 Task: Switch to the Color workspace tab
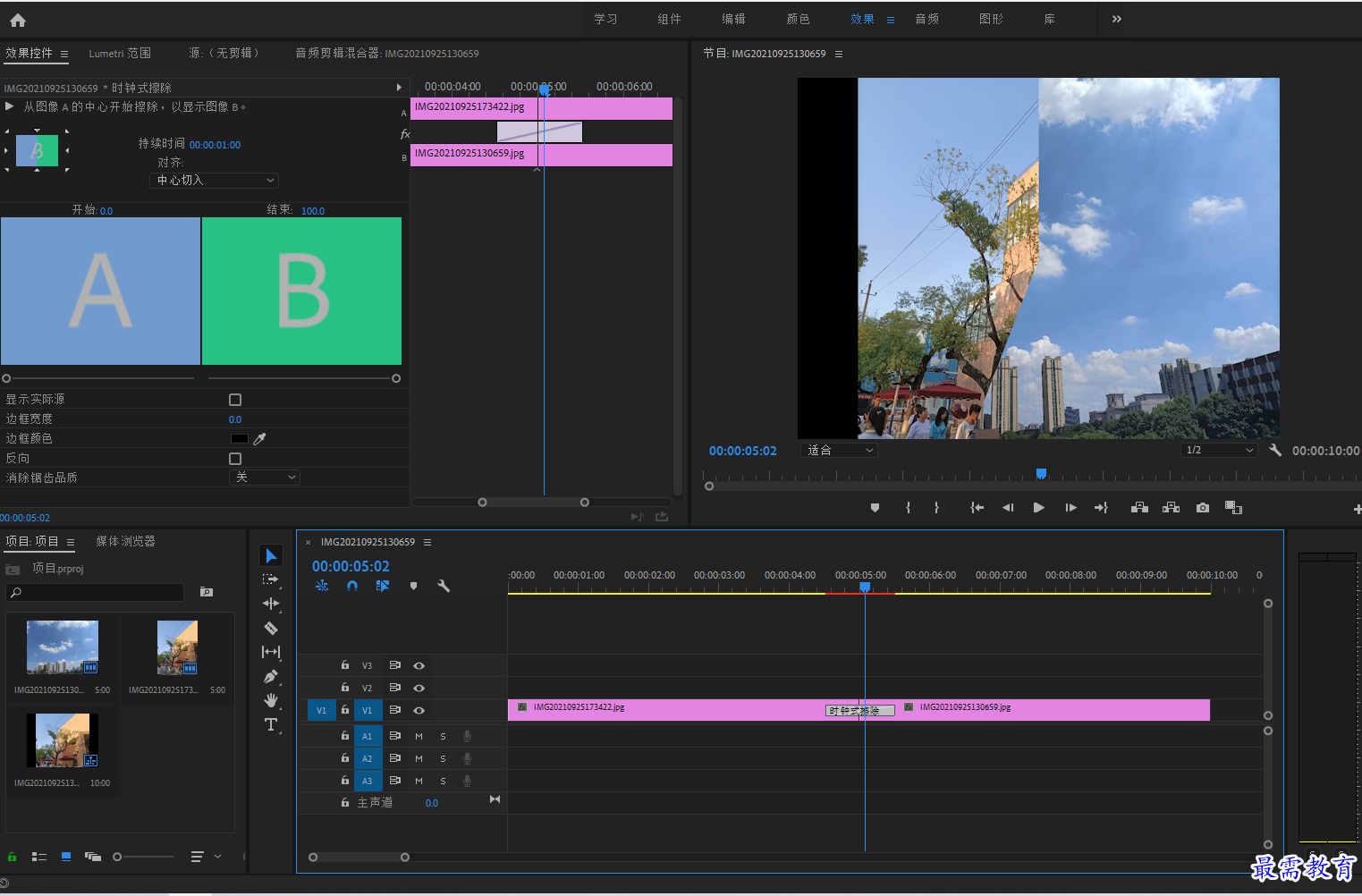(798, 19)
